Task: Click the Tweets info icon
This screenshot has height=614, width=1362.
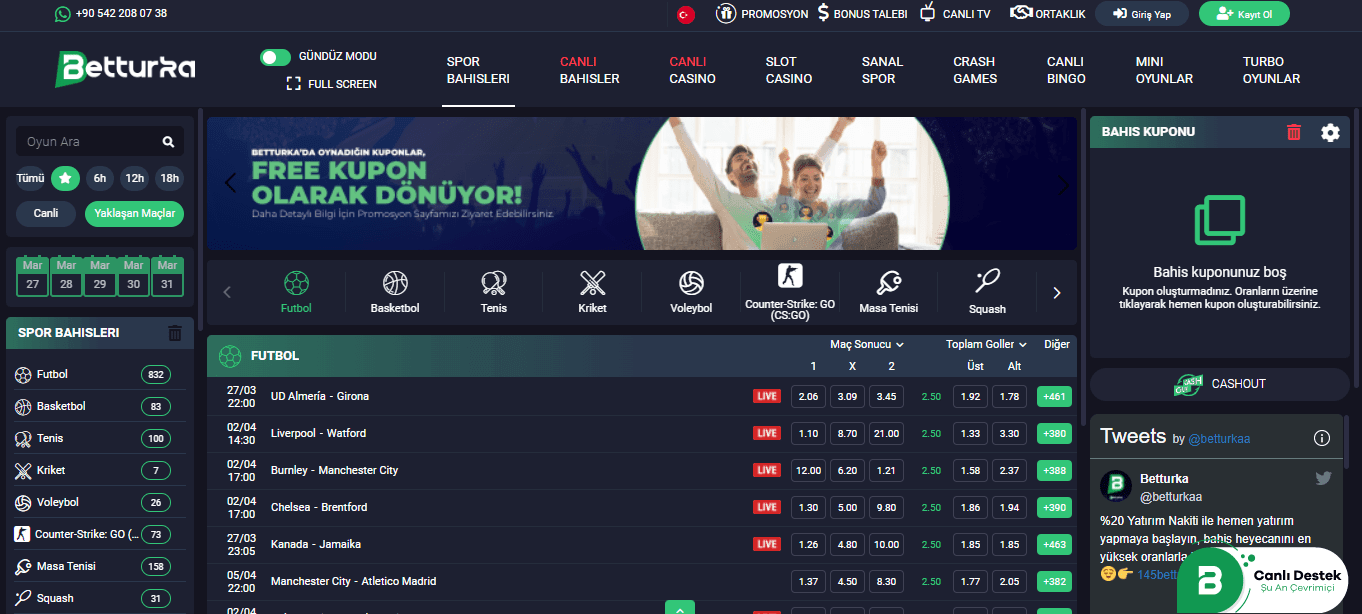Action: click(1322, 438)
